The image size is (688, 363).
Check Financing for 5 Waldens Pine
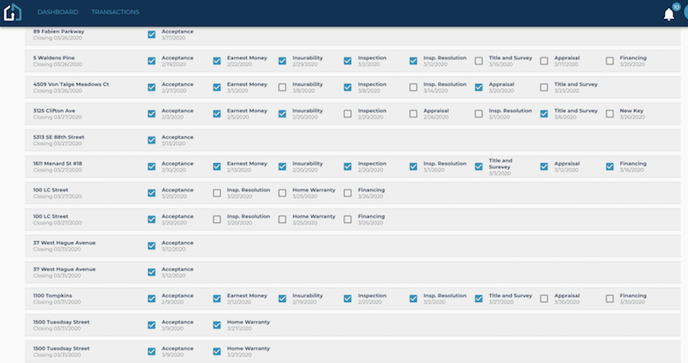pyautogui.click(x=609, y=61)
